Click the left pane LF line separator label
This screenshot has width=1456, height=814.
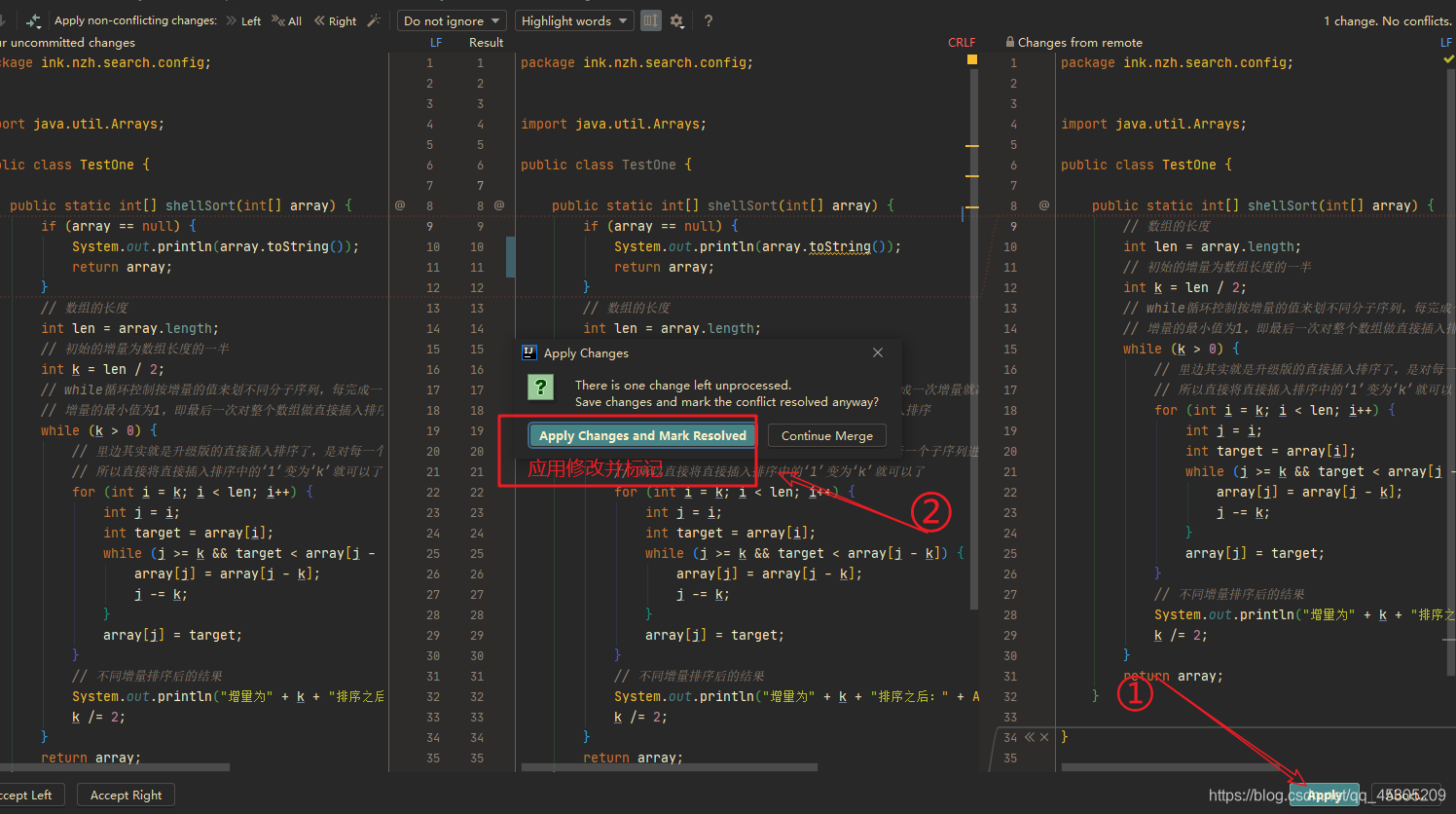pos(436,42)
